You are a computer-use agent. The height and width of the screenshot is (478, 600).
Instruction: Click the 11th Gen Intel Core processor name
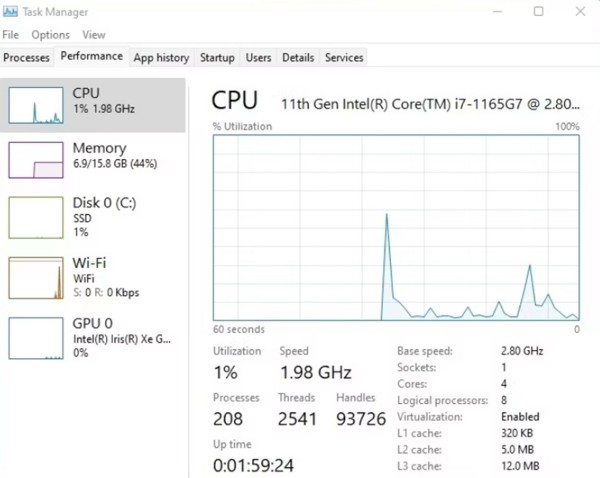430,102
